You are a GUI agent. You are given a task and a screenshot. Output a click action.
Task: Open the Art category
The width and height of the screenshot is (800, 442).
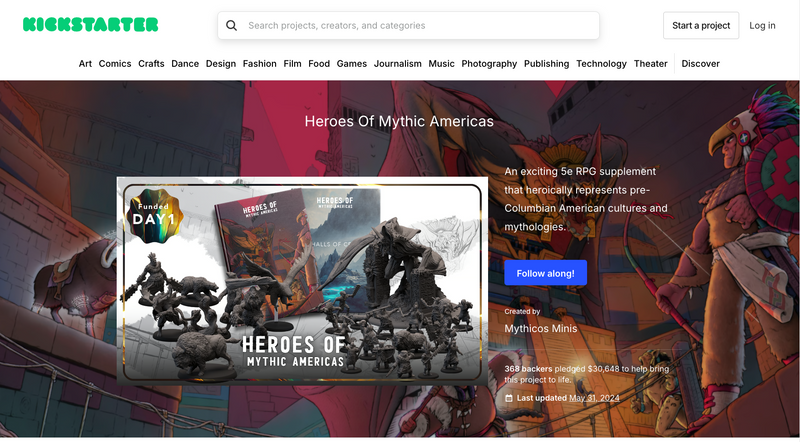pyautogui.click(x=85, y=64)
